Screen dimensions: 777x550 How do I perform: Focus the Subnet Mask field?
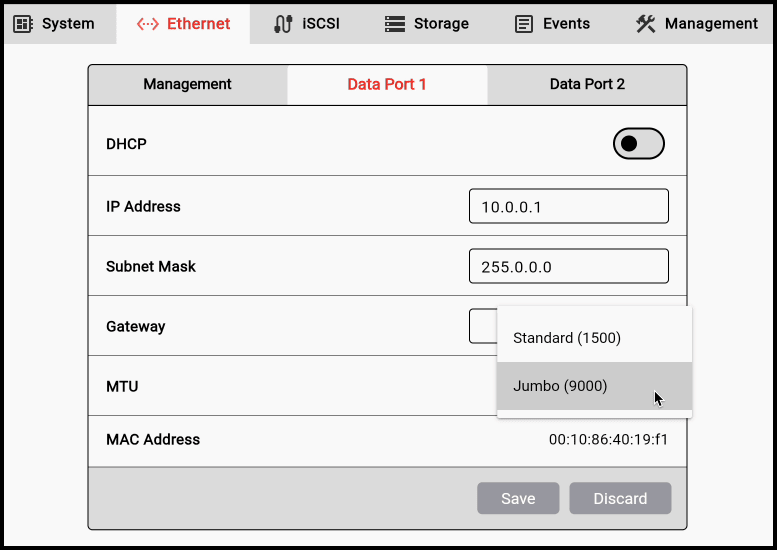568,267
